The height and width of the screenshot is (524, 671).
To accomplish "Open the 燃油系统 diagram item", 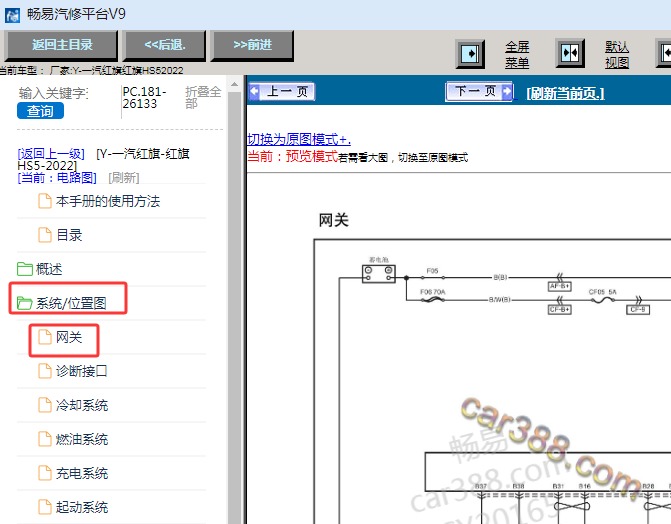I will click(x=82, y=439).
